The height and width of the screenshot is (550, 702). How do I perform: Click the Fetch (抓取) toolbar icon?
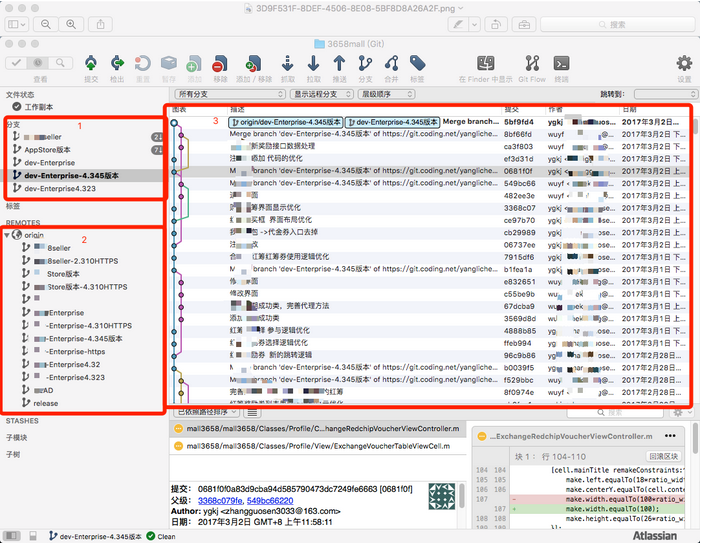[287, 66]
